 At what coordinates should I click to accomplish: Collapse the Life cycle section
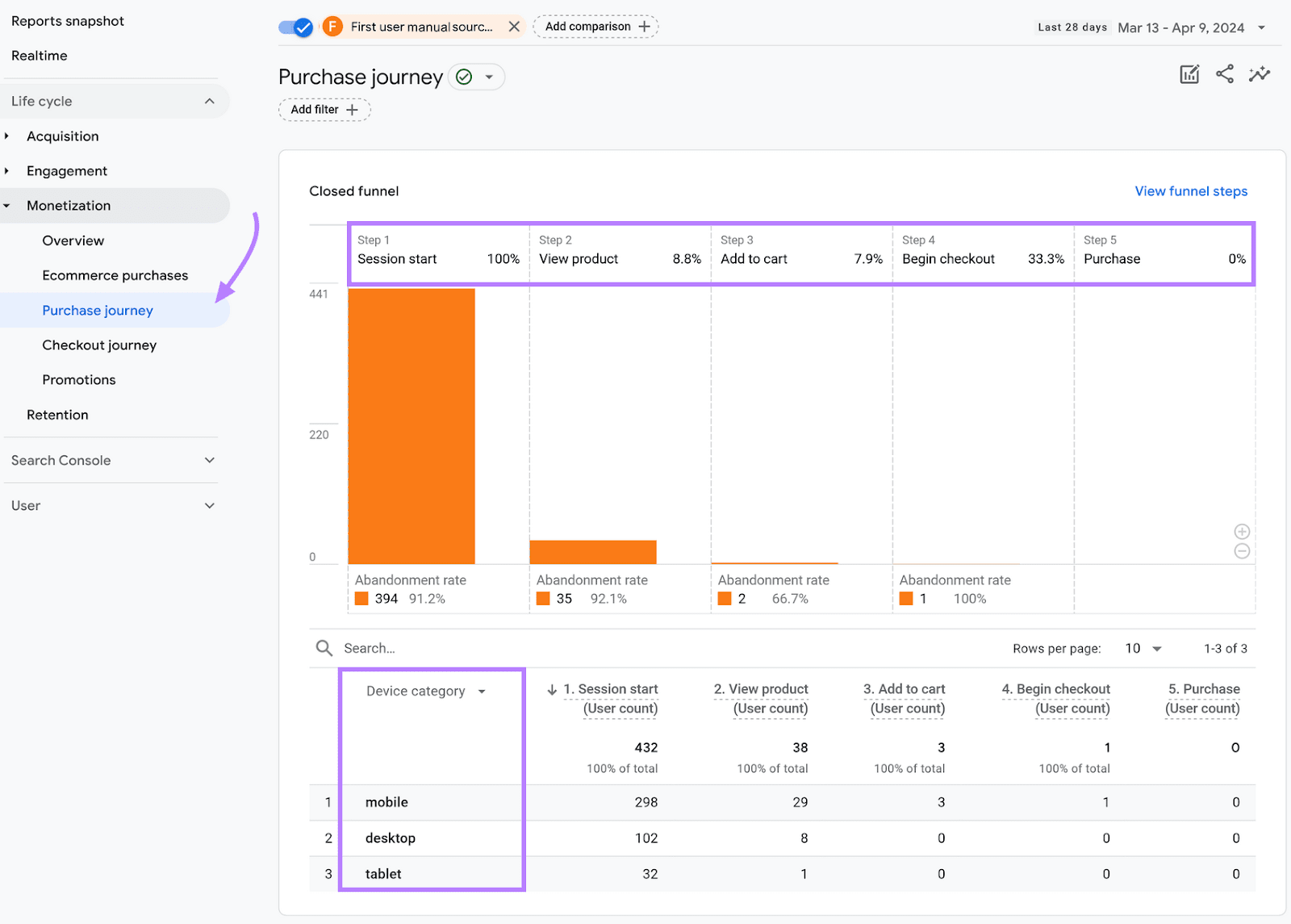tap(209, 101)
